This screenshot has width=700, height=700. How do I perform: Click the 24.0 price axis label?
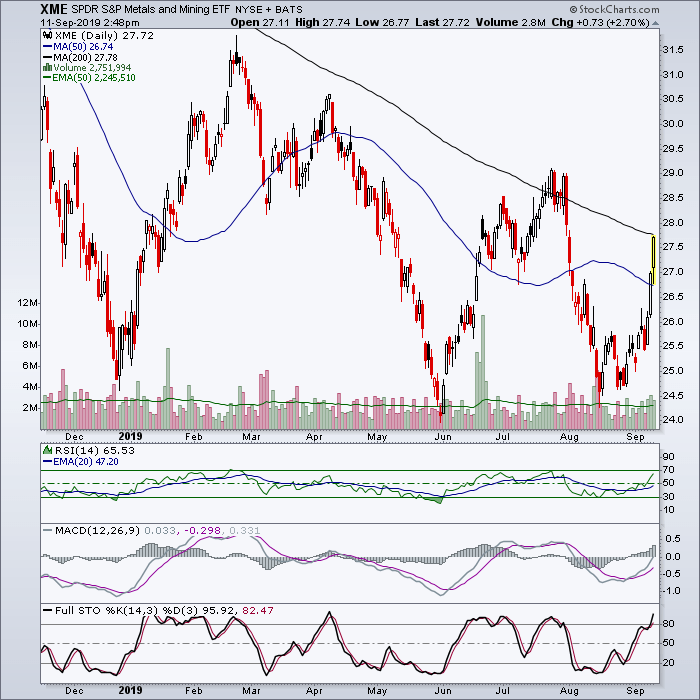coord(673,420)
